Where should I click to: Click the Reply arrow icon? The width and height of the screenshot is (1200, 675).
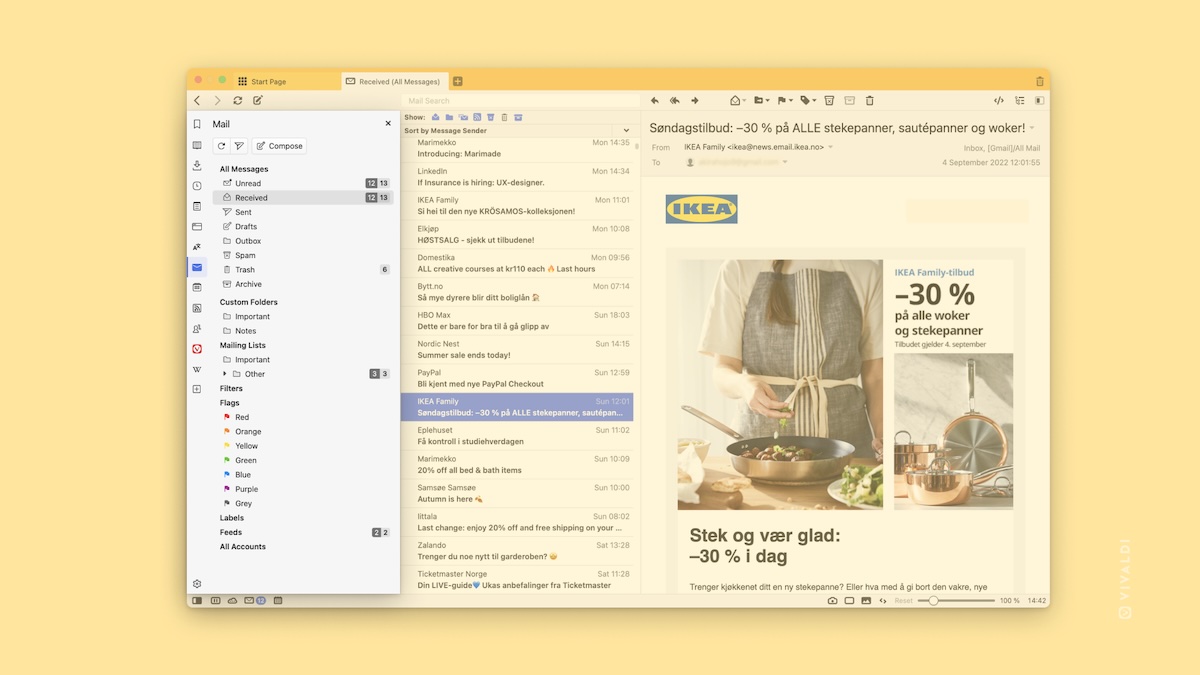pyautogui.click(x=655, y=101)
